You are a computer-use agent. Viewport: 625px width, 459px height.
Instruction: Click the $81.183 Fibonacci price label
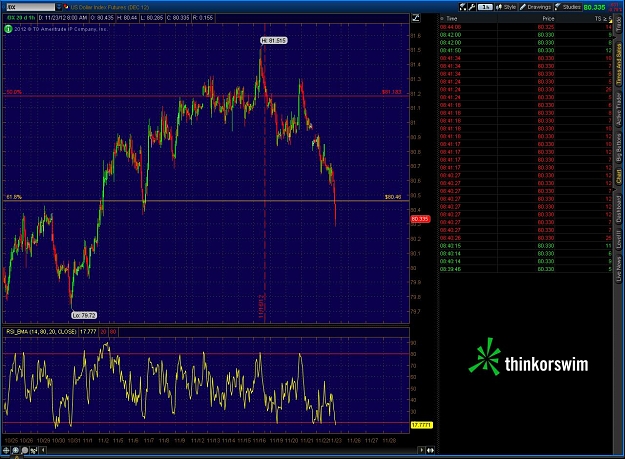(x=391, y=92)
